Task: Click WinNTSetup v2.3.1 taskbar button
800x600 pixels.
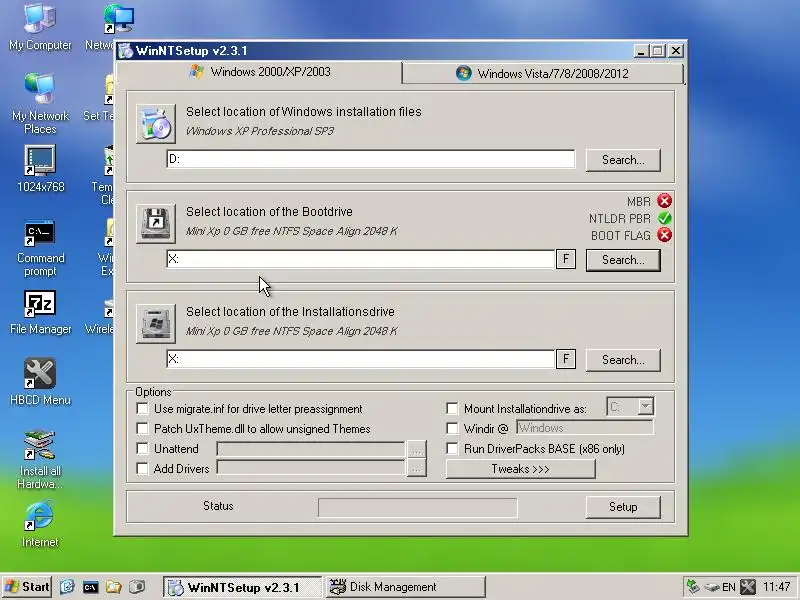Action: tap(243, 587)
